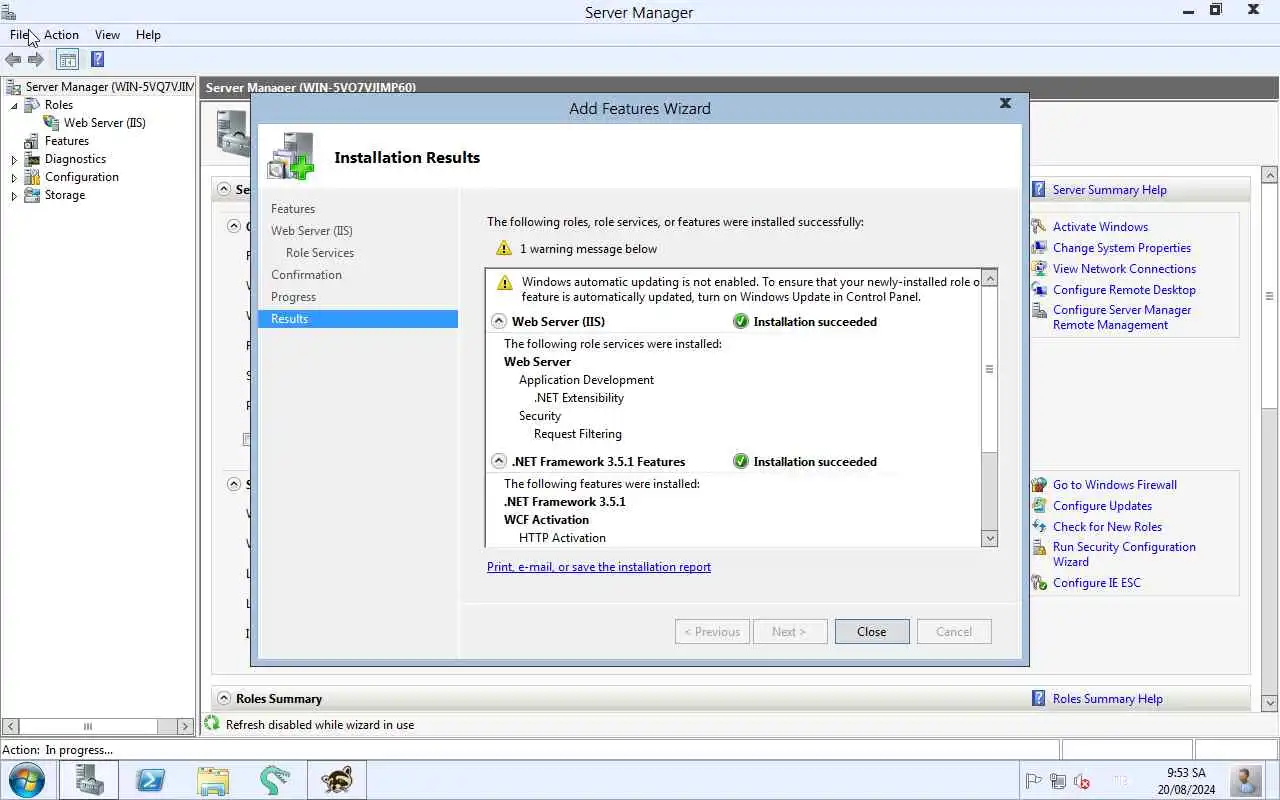Toggle the Show/Hide Console Tree toolbar icon
This screenshot has height=800, width=1280.
[67, 60]
